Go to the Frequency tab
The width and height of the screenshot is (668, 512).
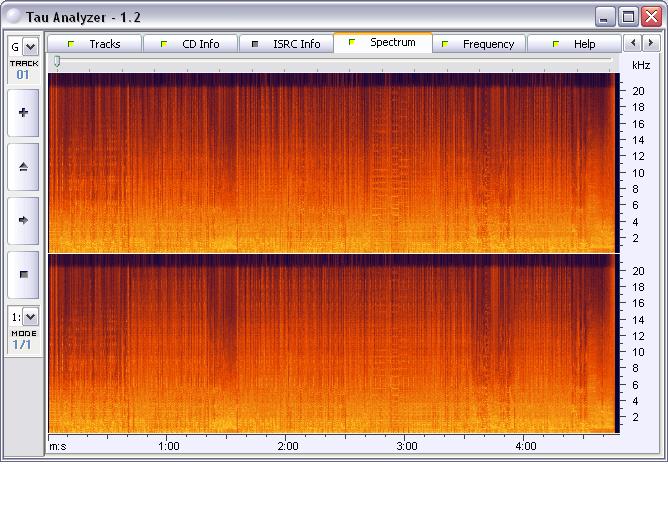tap(478, 44)
